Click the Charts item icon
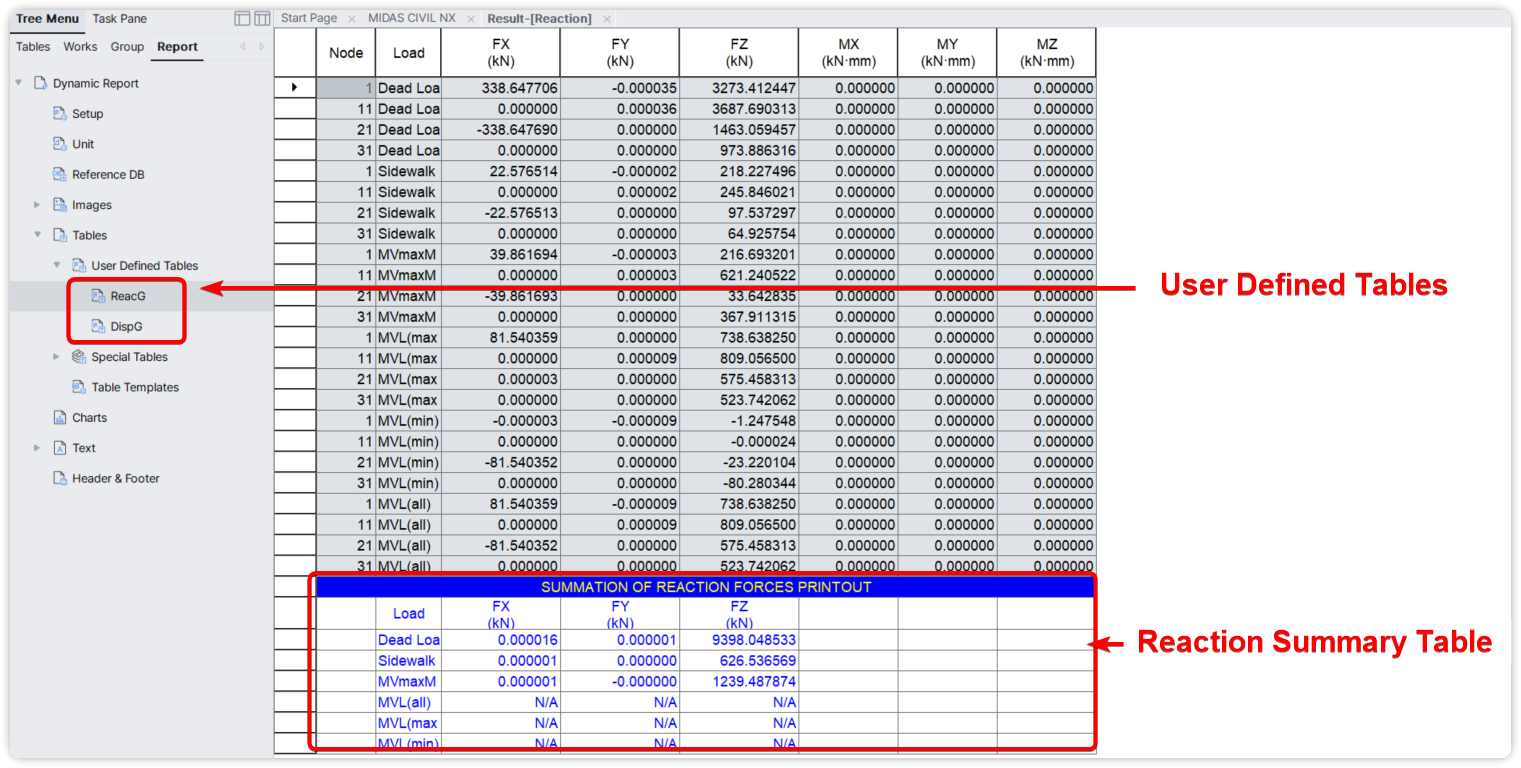This screenshot has width=1521, height=768. (59, 418)
